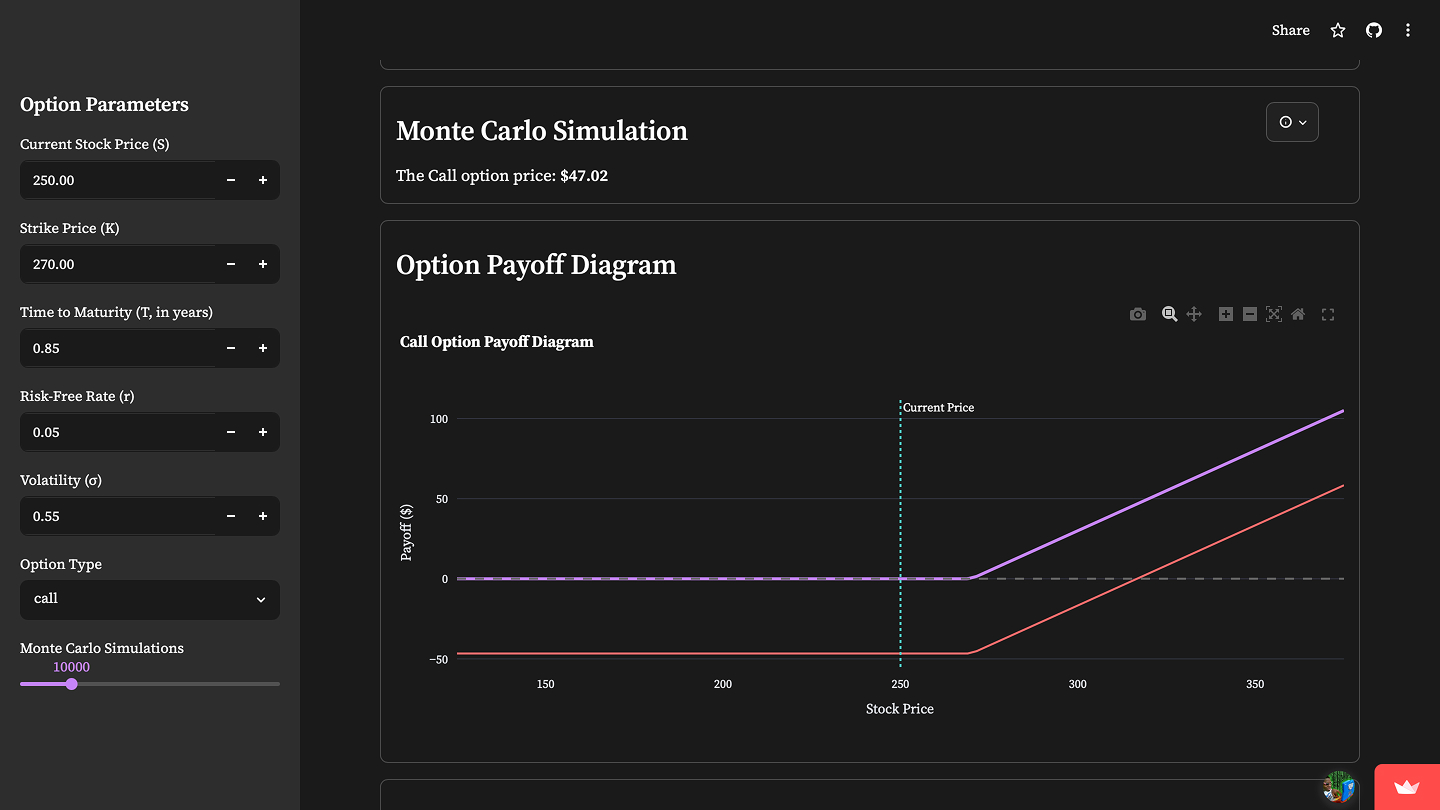Screen dimensions: 1440x810
Task: Select the plot Pan tool
Action: tap(1194, 314)
